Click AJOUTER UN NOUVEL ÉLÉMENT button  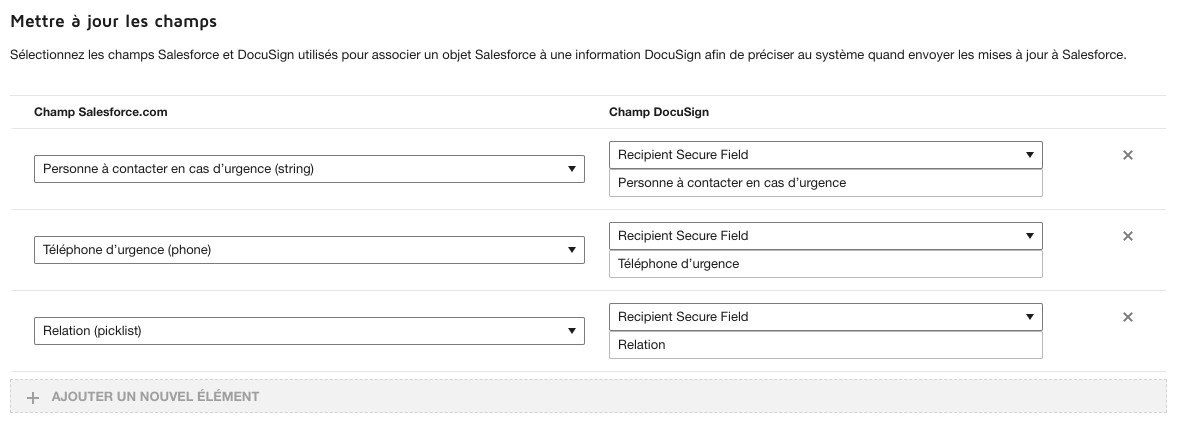pos(155,397)
